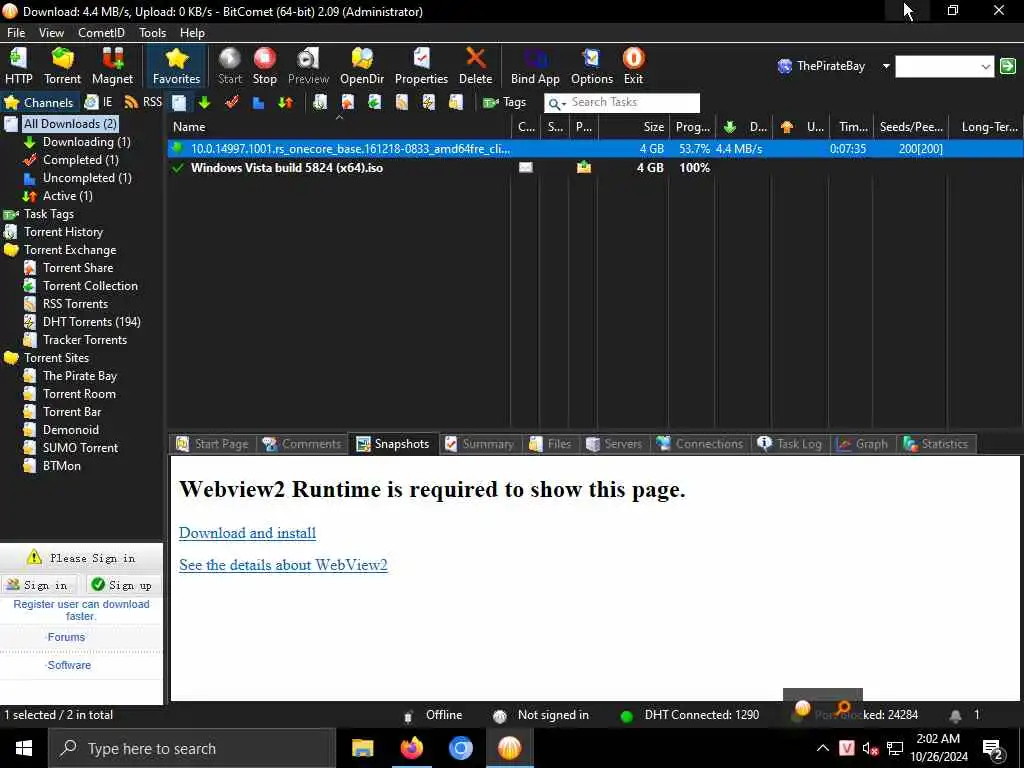Click the Active filter arrows icon in toolbar

(x=285, y=103)
